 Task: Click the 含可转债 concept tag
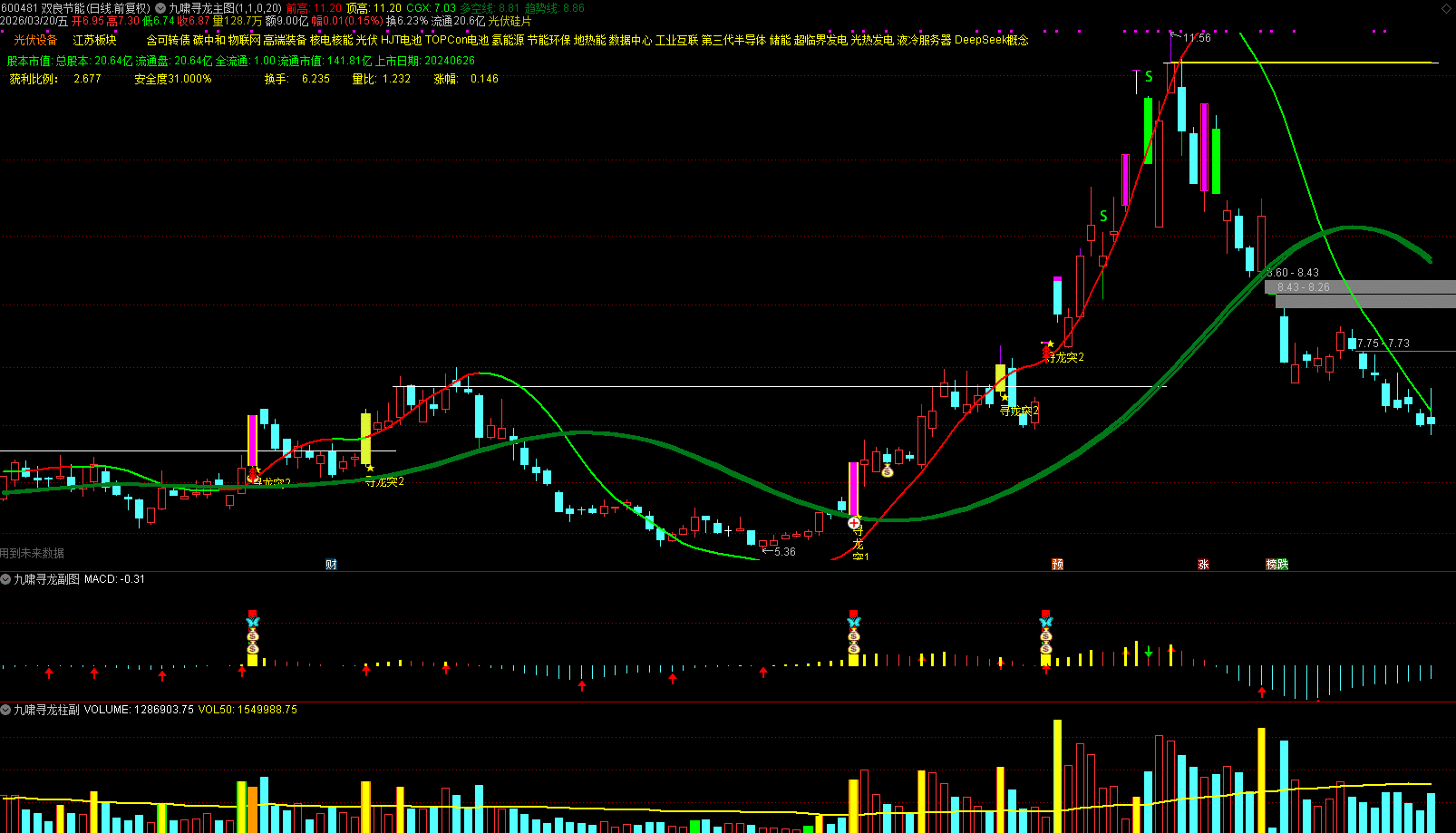click(x=168, y=40)
